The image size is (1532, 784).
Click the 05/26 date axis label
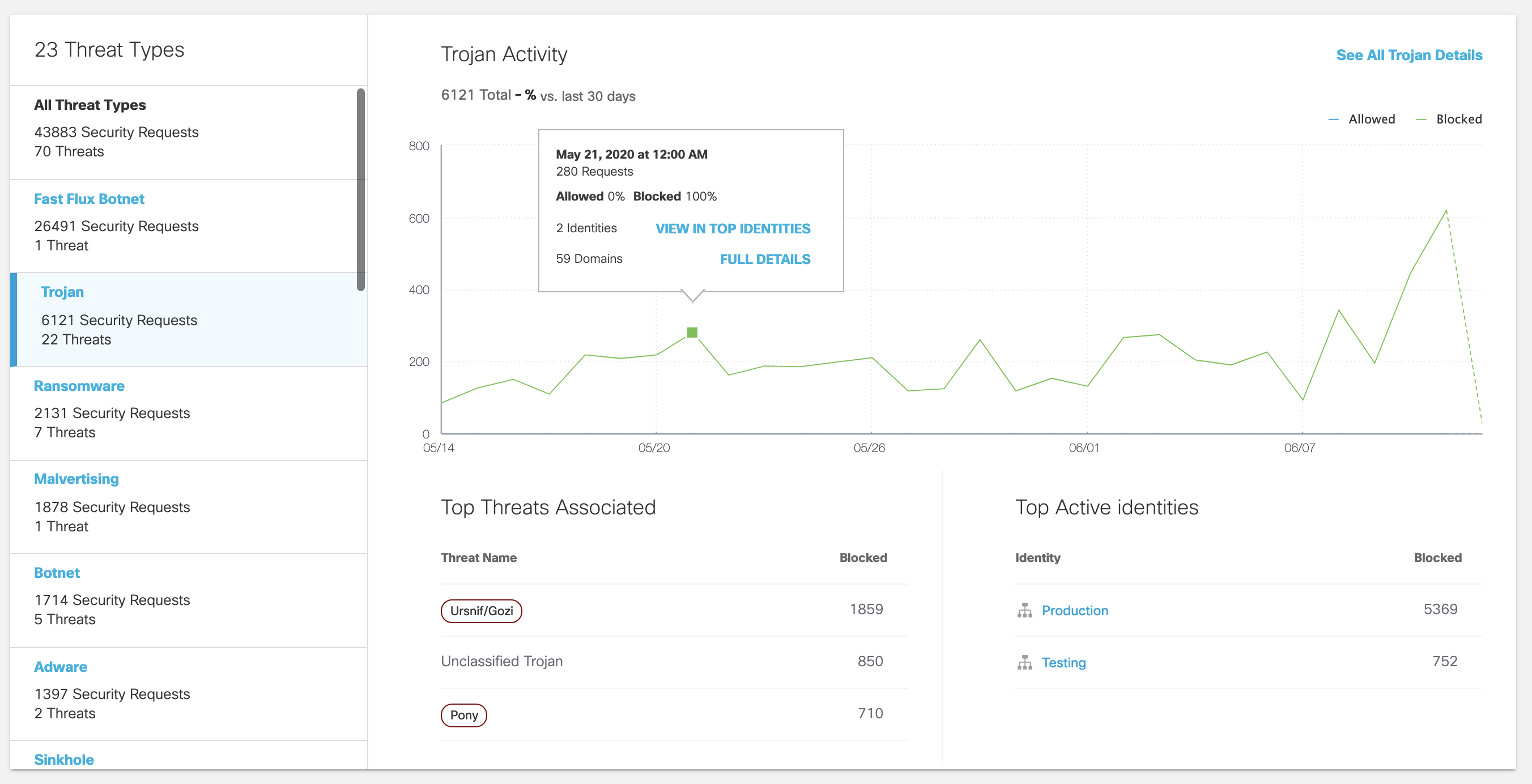(x=869, y=448)
